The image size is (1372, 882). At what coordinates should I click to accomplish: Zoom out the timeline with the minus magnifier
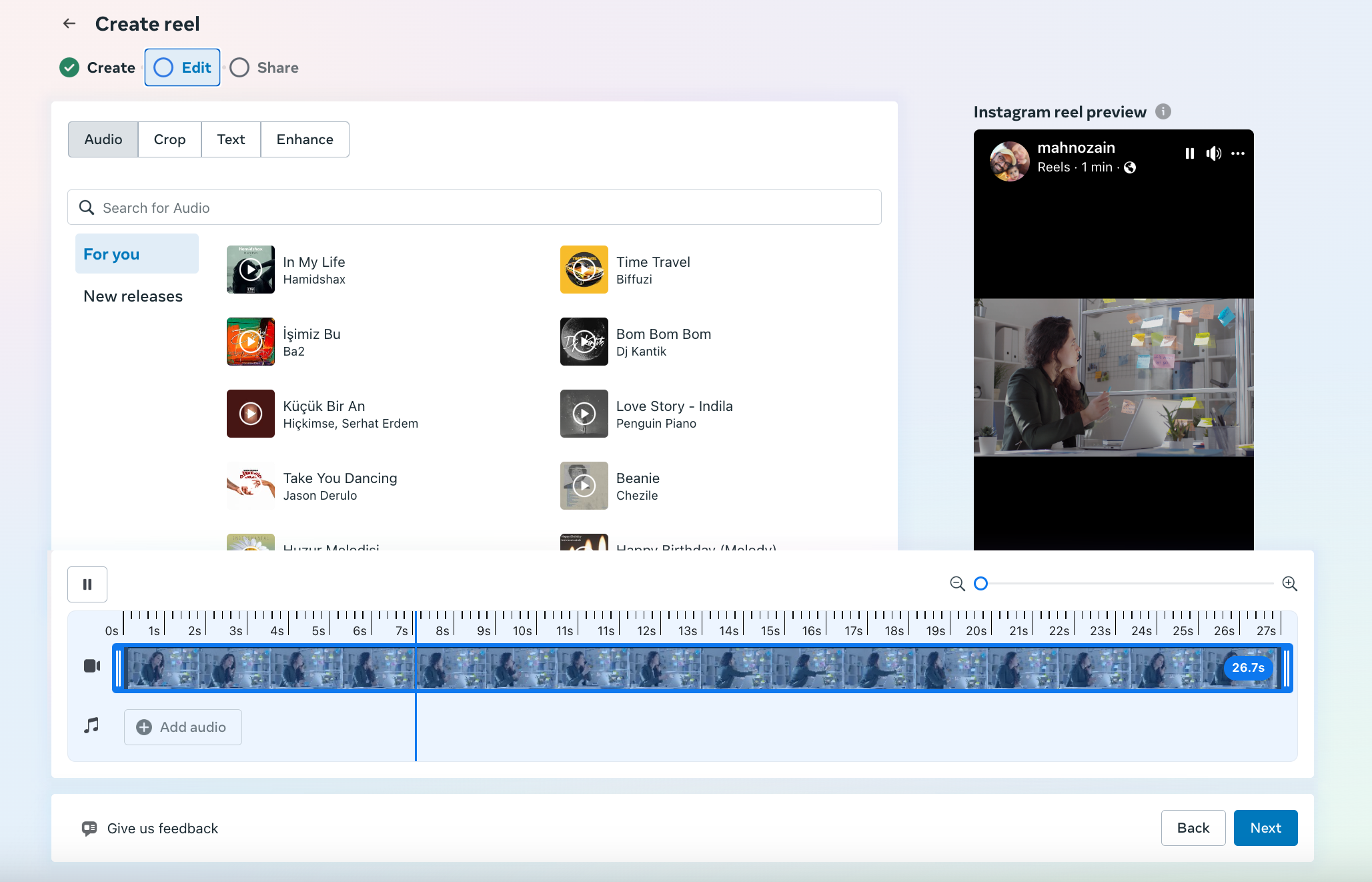coord(958,584)
